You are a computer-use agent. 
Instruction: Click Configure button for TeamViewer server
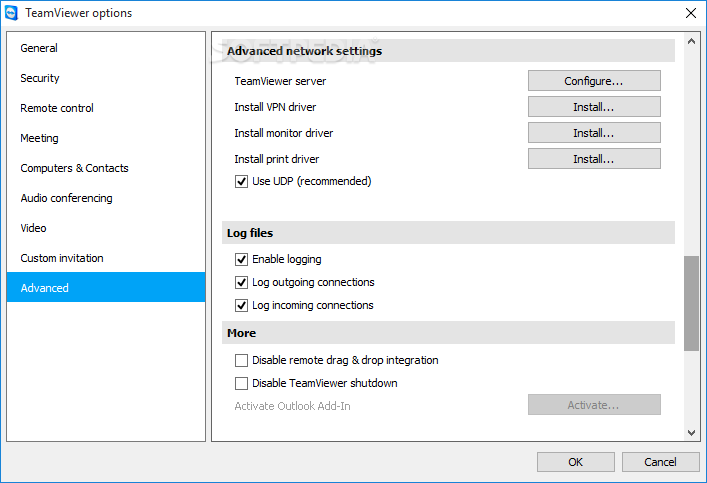[594, 81]
